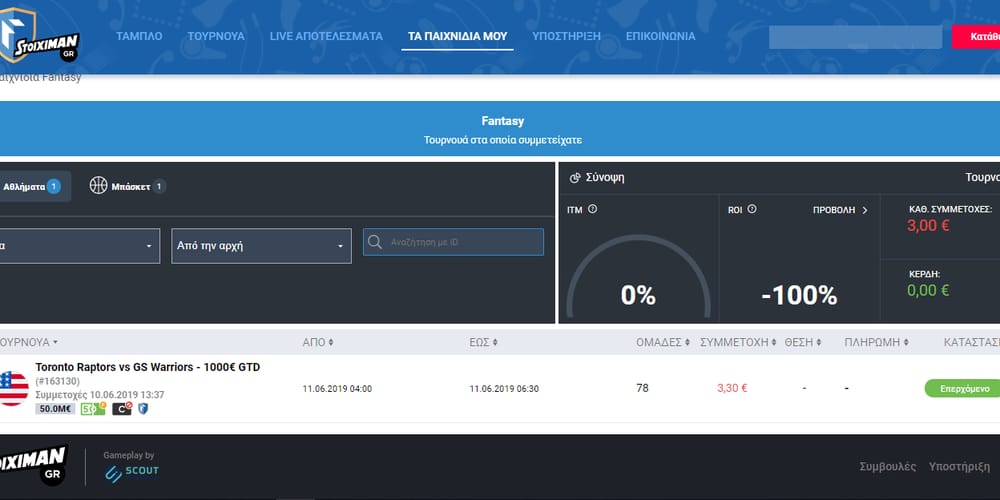Click the -100% ROI value

pyautogui.click(x=799, y=295)
